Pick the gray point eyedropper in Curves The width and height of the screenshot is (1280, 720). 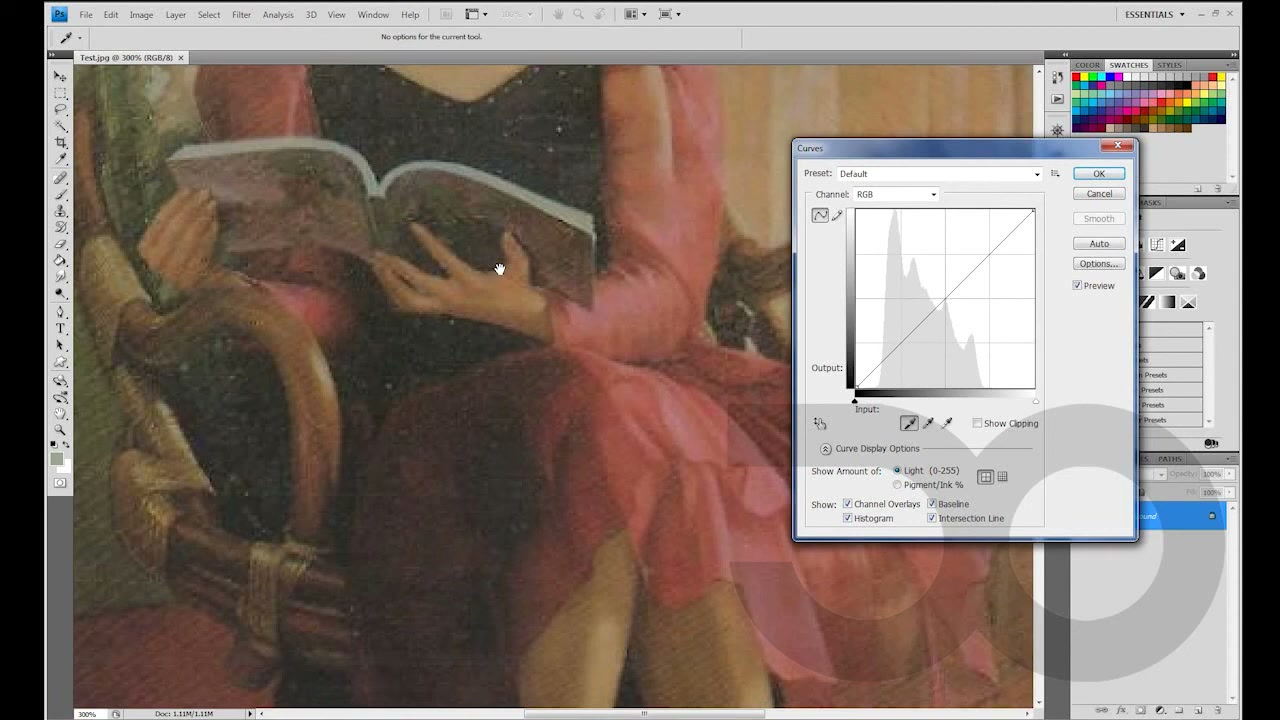[928, 424]
